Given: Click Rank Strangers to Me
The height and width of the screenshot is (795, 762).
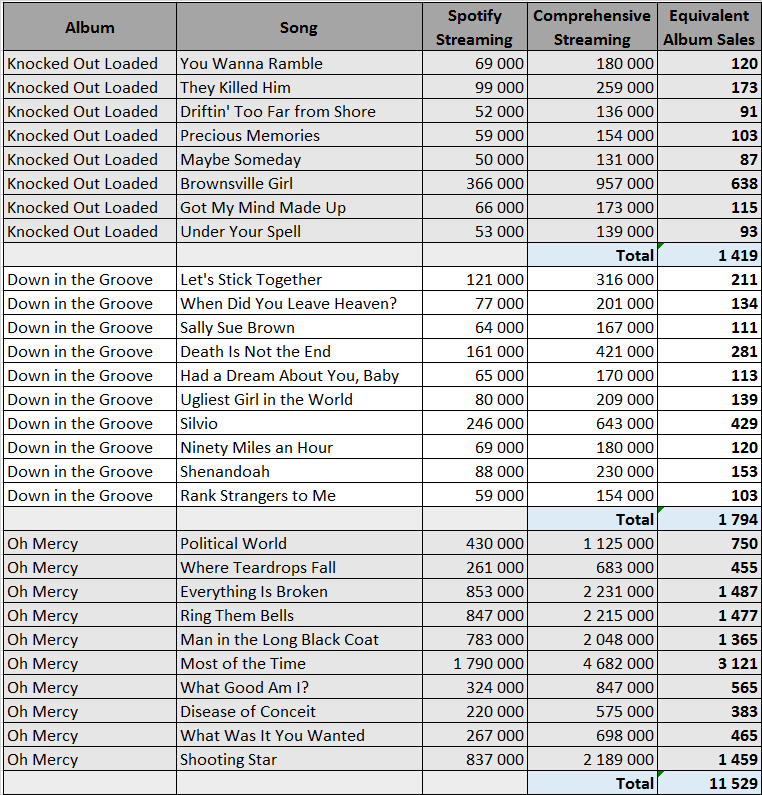Looking at the screenshot, I should (299, 495).
